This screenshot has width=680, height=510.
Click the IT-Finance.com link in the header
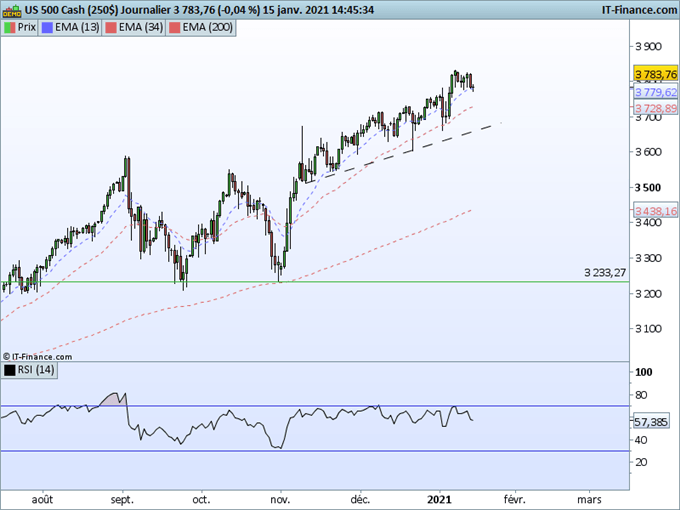(x=639, y=10)
